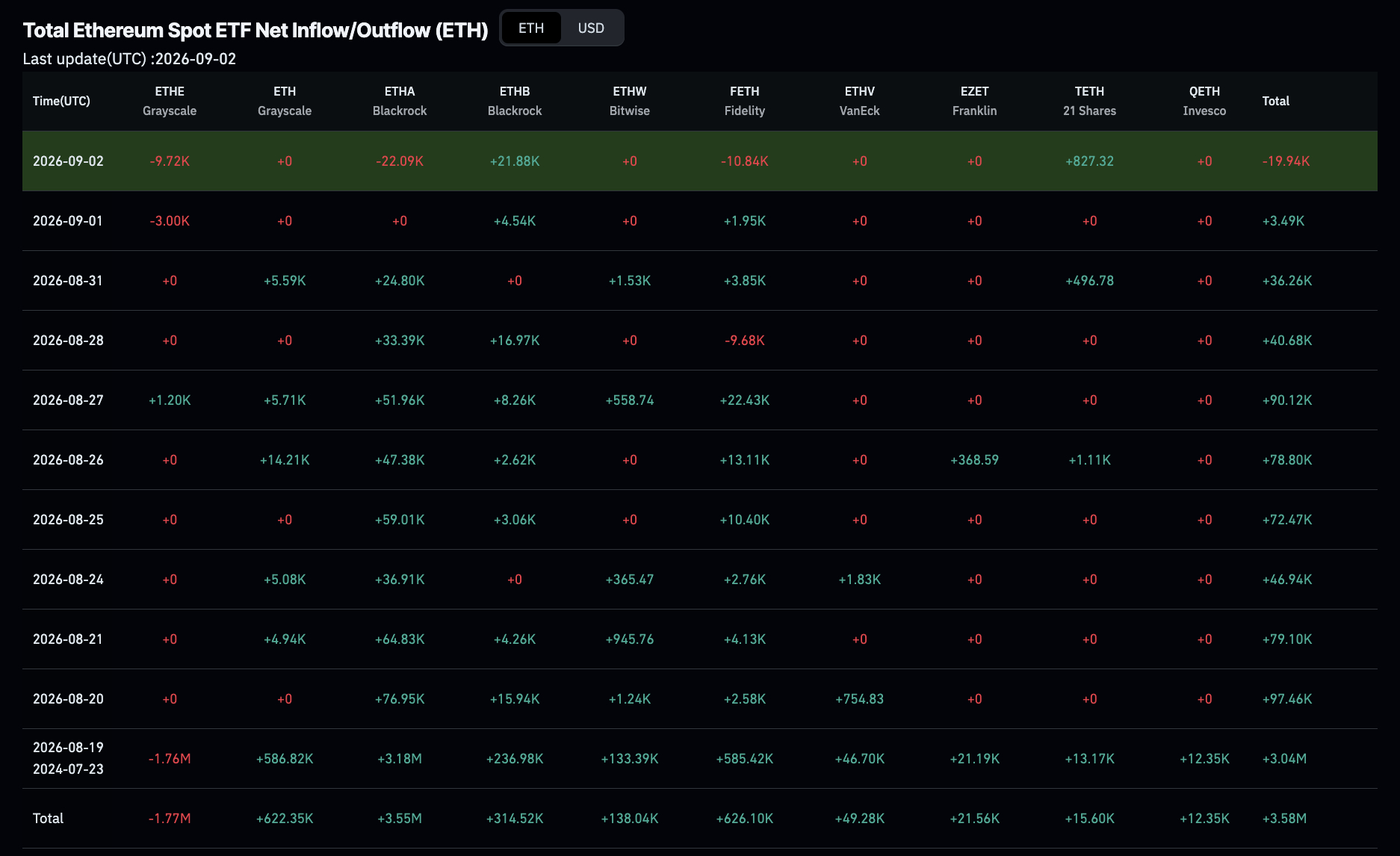Screen dimensions: 1400x856
Task: Click the -9.68K FETH value
Action: (745, 341)
